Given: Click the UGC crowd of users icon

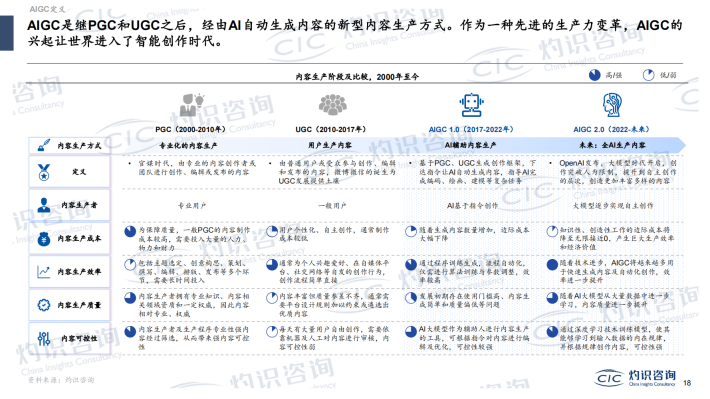Looking at the screenshot, I should [x=333, y=105].
